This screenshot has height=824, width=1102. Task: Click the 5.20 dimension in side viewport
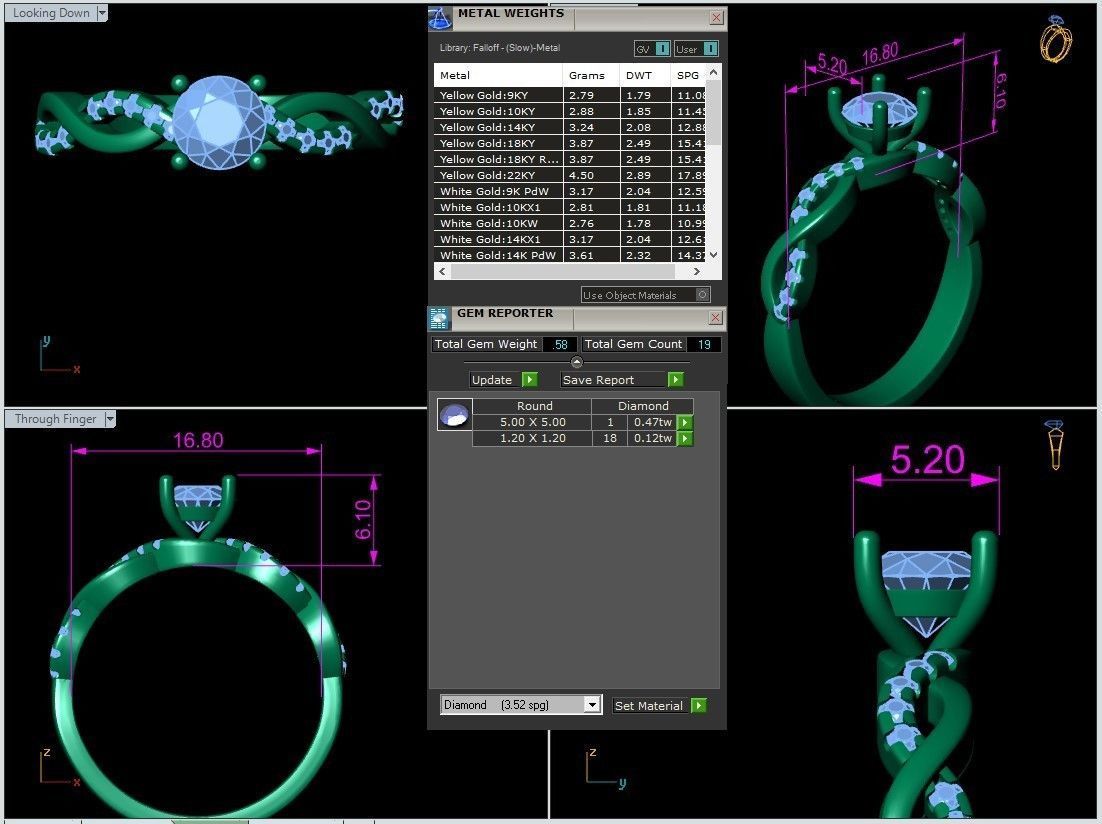point(928,461)
